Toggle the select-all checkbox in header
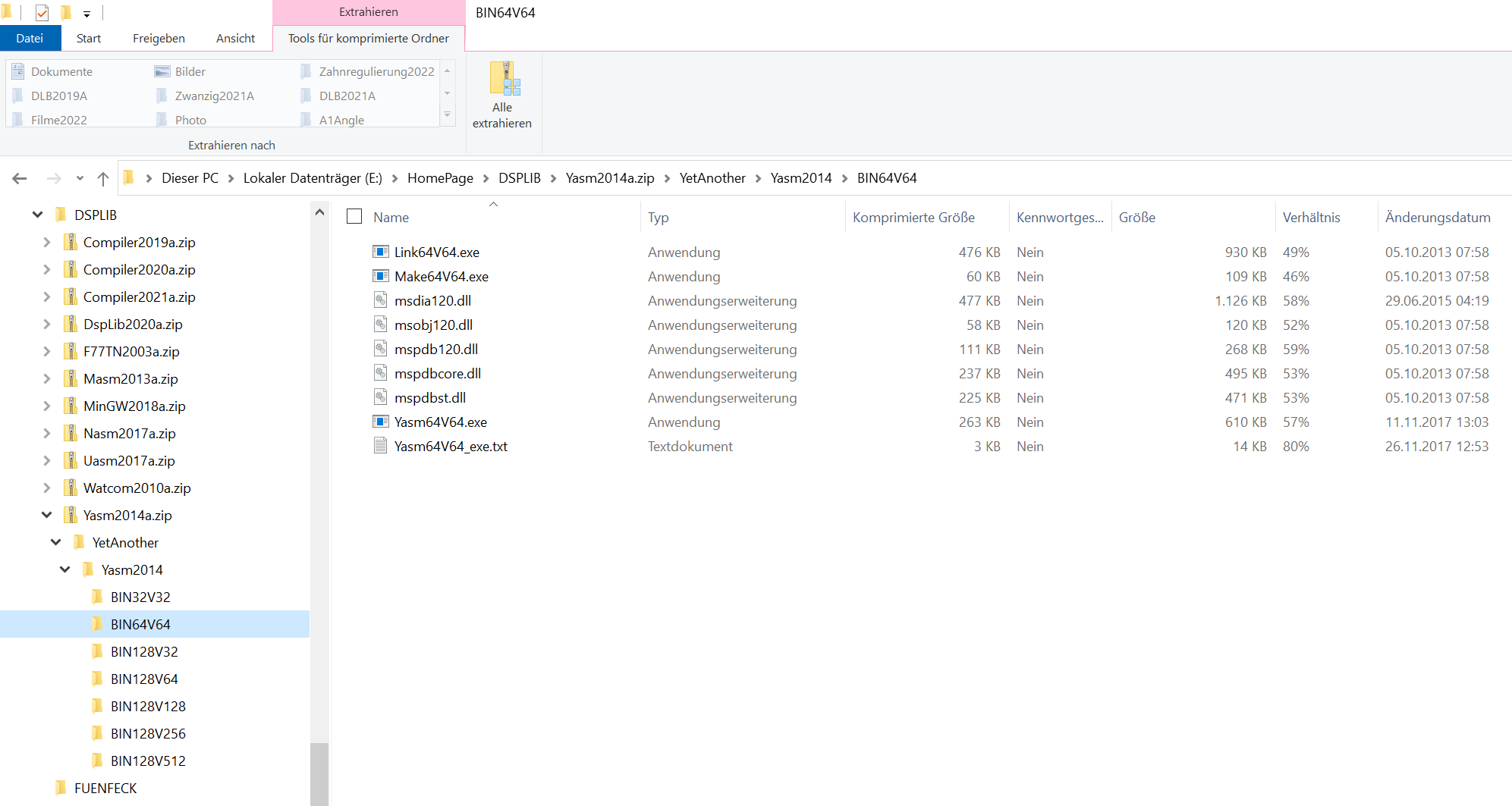 [354, 217]
